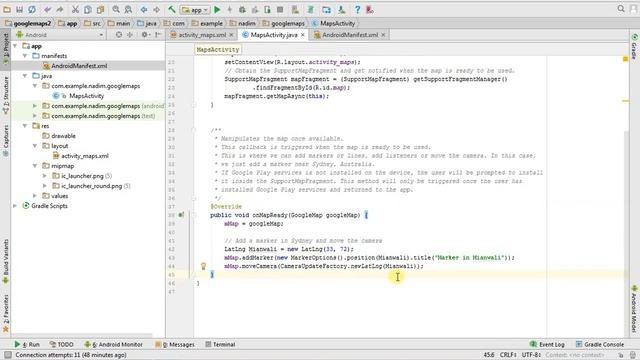Open the Gradle Console
This screenshot has height=360, width=640.
pyautogui.click(x=600, y=344)
